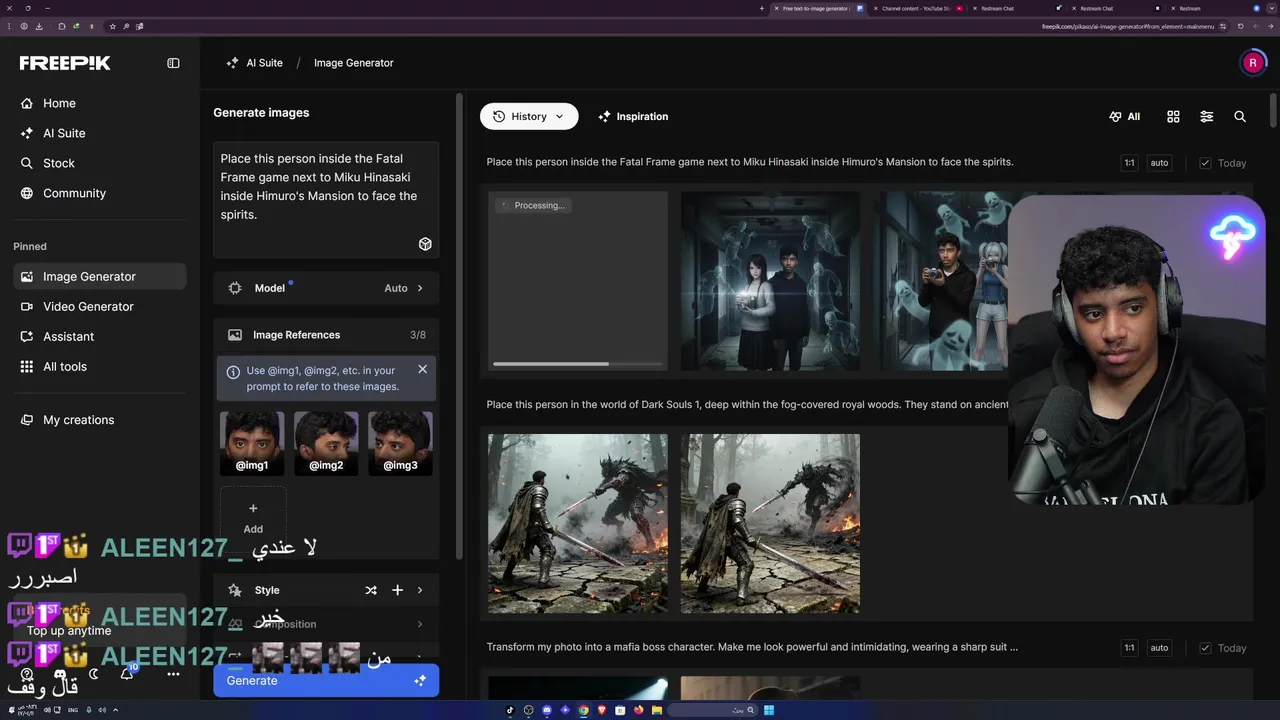Add a new Style with plus icon
The image size is (1280, 720).
[397, 590]
